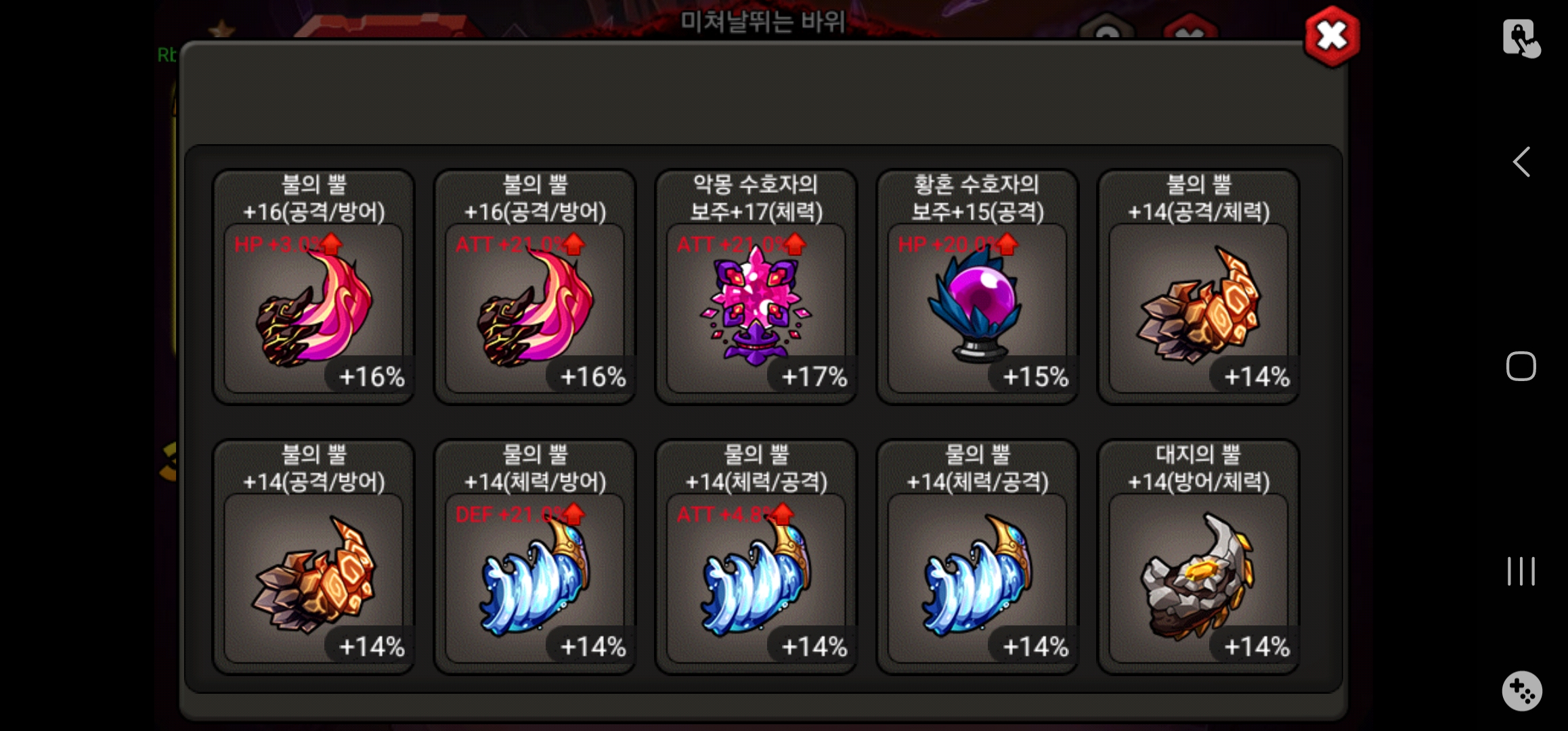Screen dimensions: 1568x731
Task: Select the fire horn with ATT +21.0%
Action: click(x=535, y=287)
